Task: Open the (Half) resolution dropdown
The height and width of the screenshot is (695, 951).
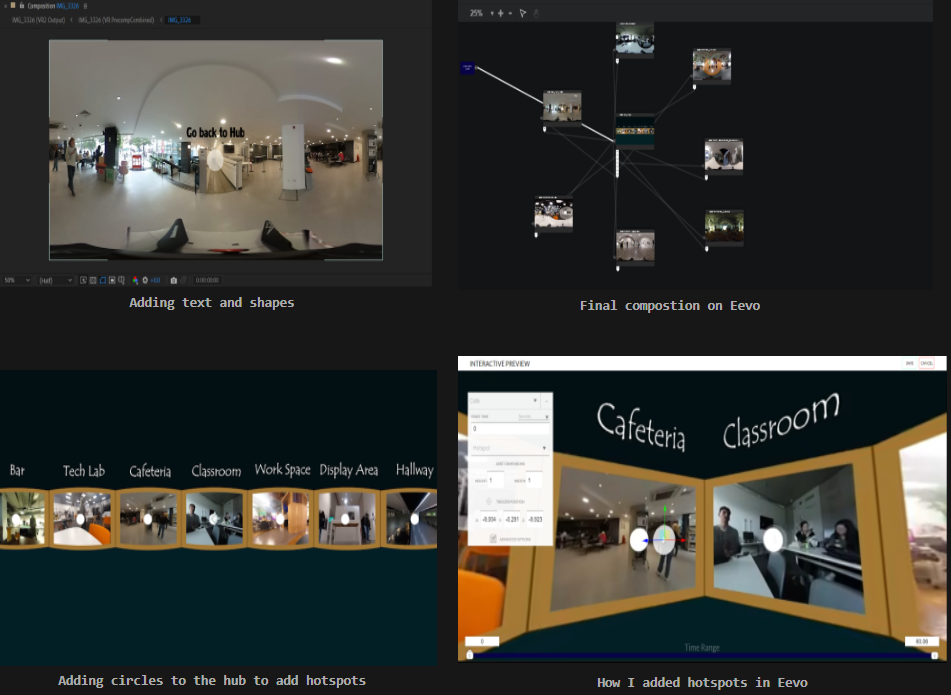Action: [x=55, y=280]
